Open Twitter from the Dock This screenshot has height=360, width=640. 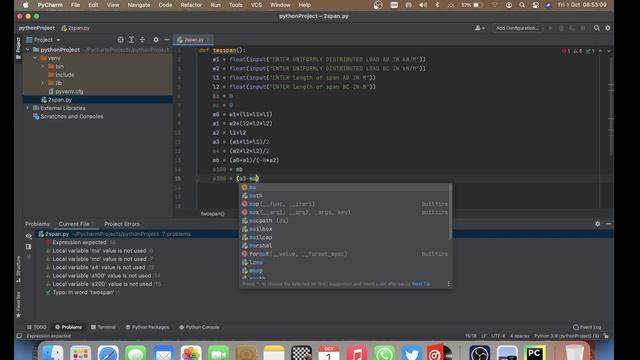tap(411, 353)
